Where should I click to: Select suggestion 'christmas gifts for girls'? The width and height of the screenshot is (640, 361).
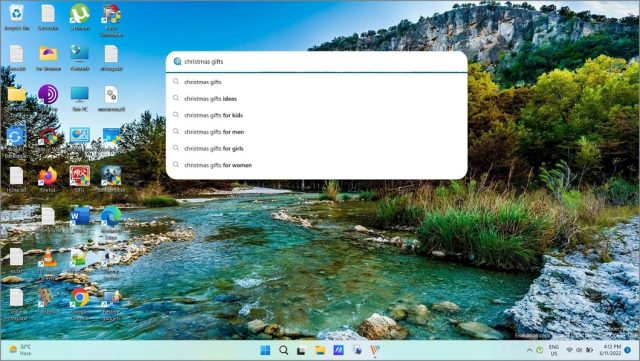pos(317,149)
